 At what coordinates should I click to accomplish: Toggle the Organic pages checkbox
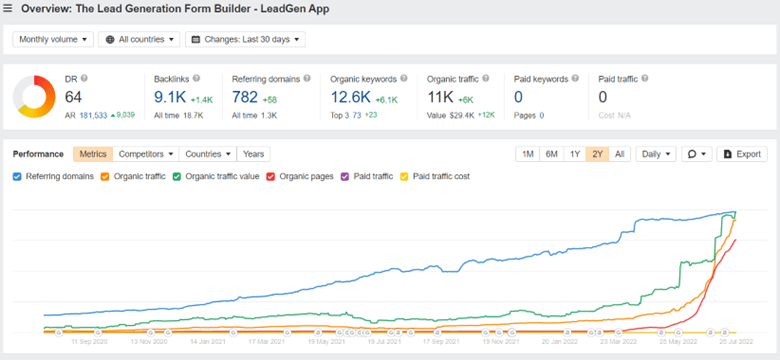point(271,176)
